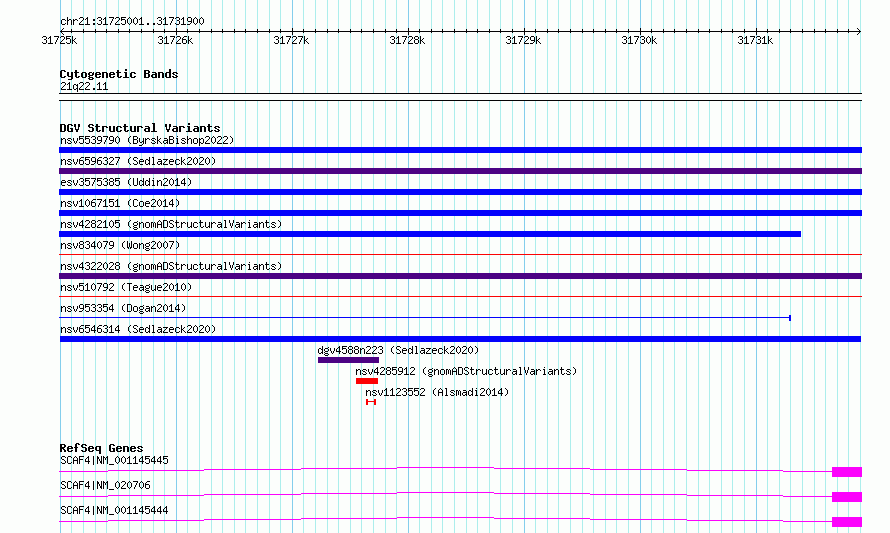Open SCAF4|NM_001145444 transcript label
The height and width of the screenshot is (533, 890).
[114, 510]
